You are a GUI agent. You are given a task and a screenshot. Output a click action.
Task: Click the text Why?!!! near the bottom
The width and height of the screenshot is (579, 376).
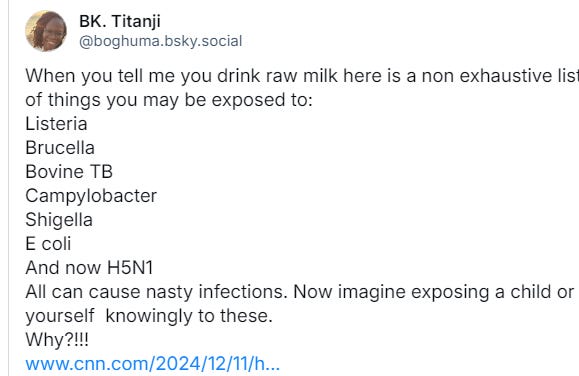[57, 340]
